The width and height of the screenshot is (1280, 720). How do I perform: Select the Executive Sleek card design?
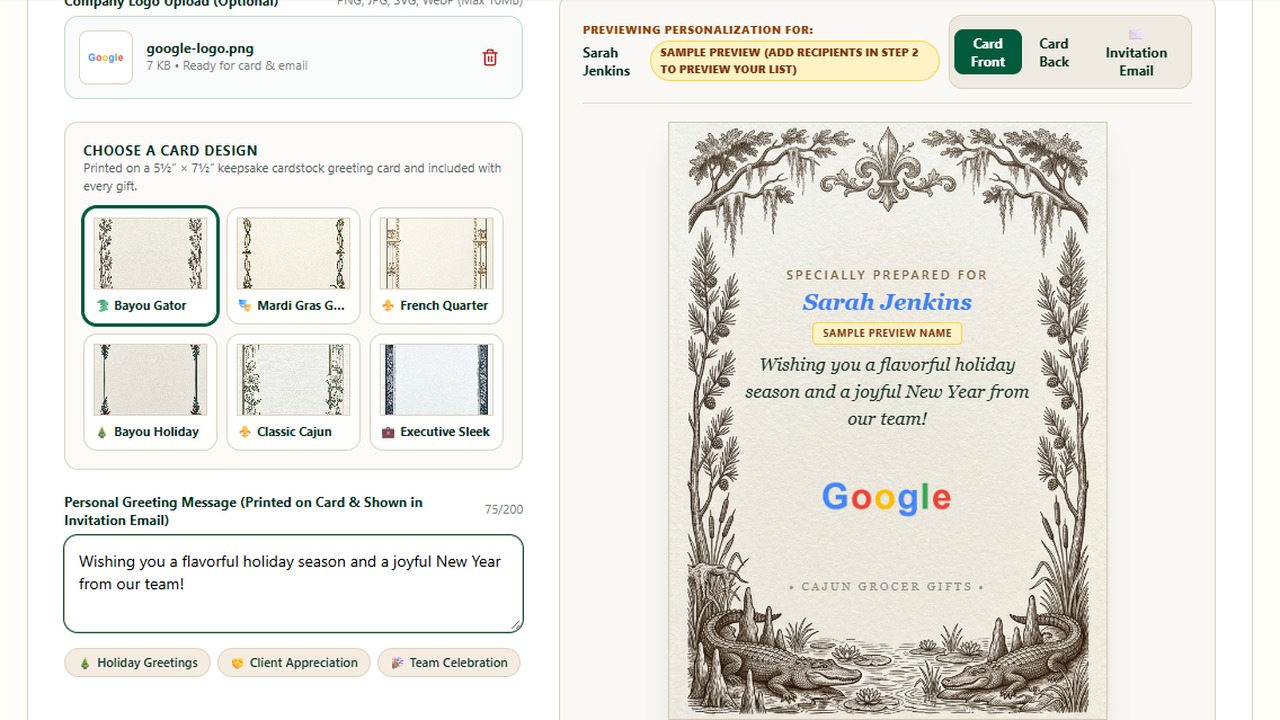(x=436, y=392)
